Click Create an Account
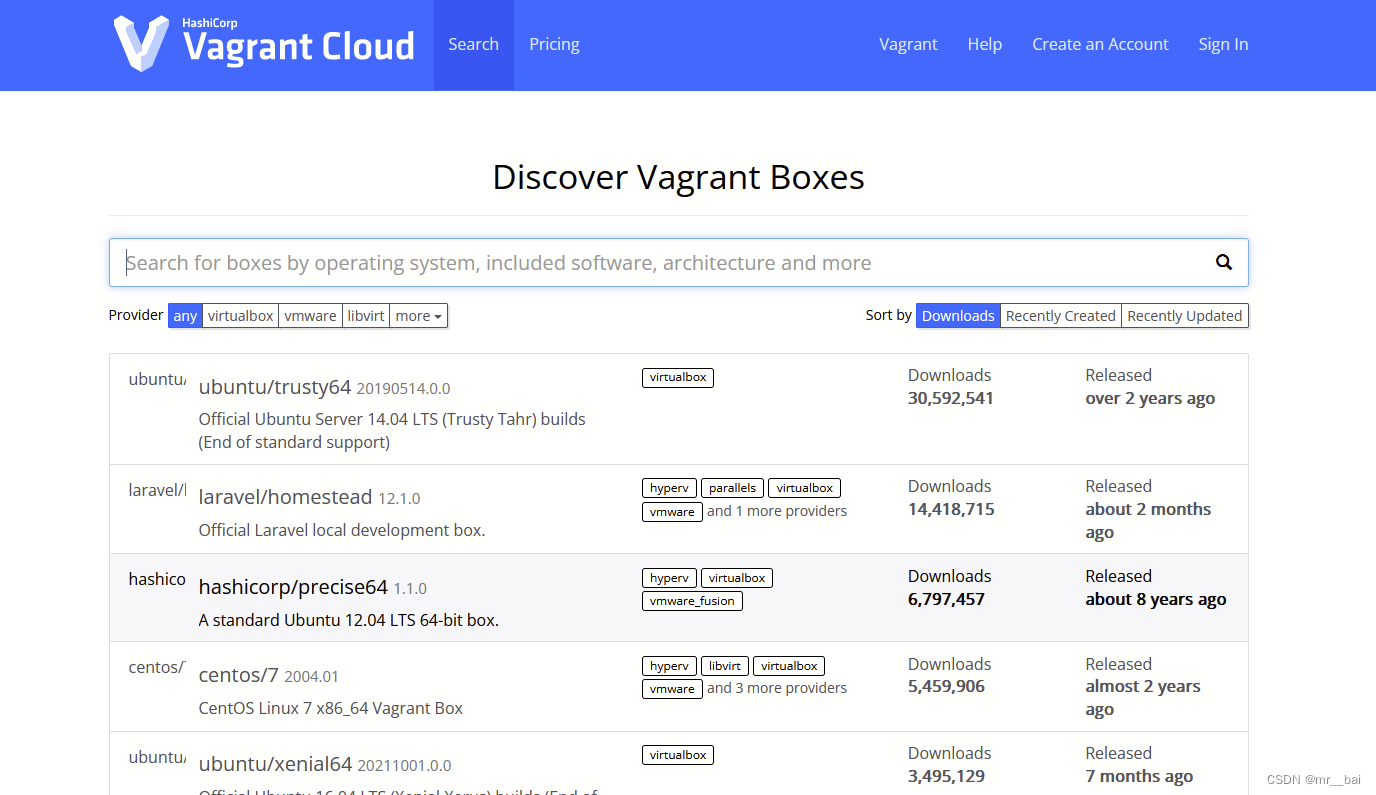1376x795 pixels. point(1100,44)
